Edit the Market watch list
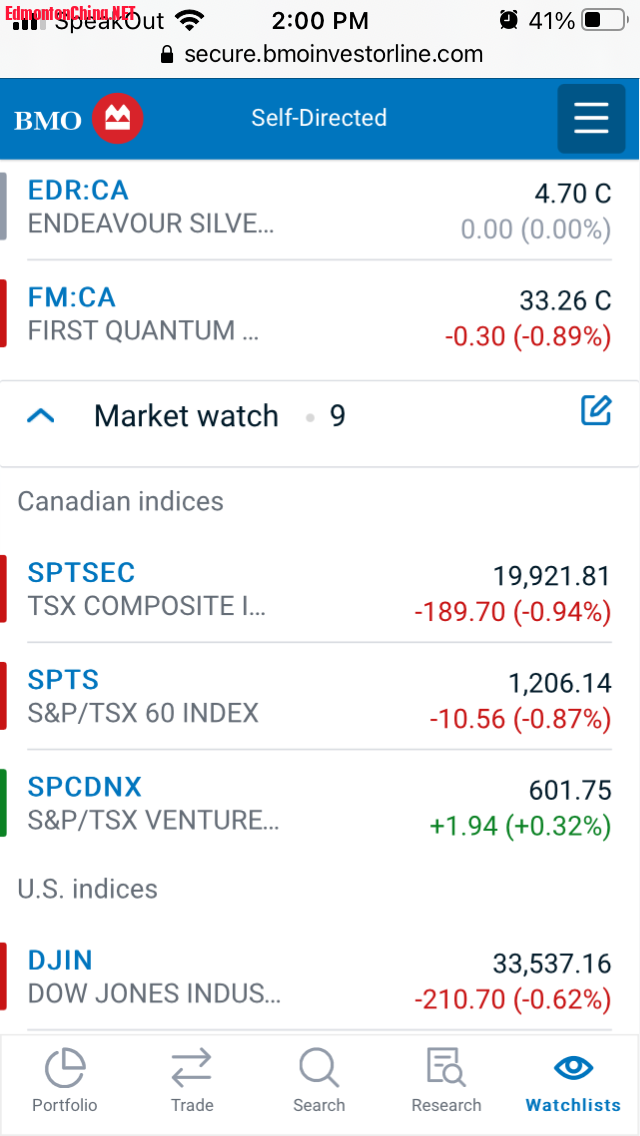The width and height of the screenshot is (640, 1136). pyautogui.click(x=596, y=410)
